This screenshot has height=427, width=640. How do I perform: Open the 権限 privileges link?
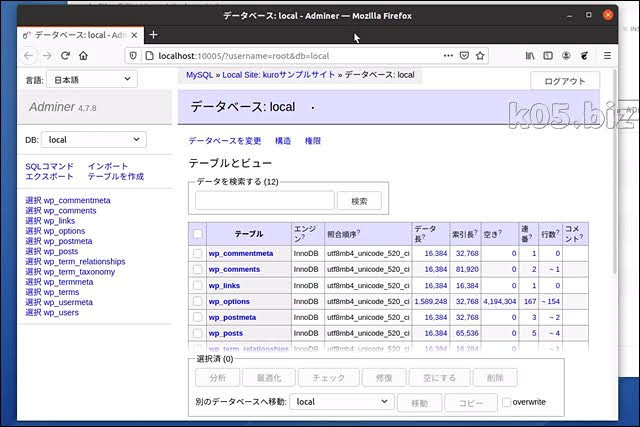pos(313,141)
